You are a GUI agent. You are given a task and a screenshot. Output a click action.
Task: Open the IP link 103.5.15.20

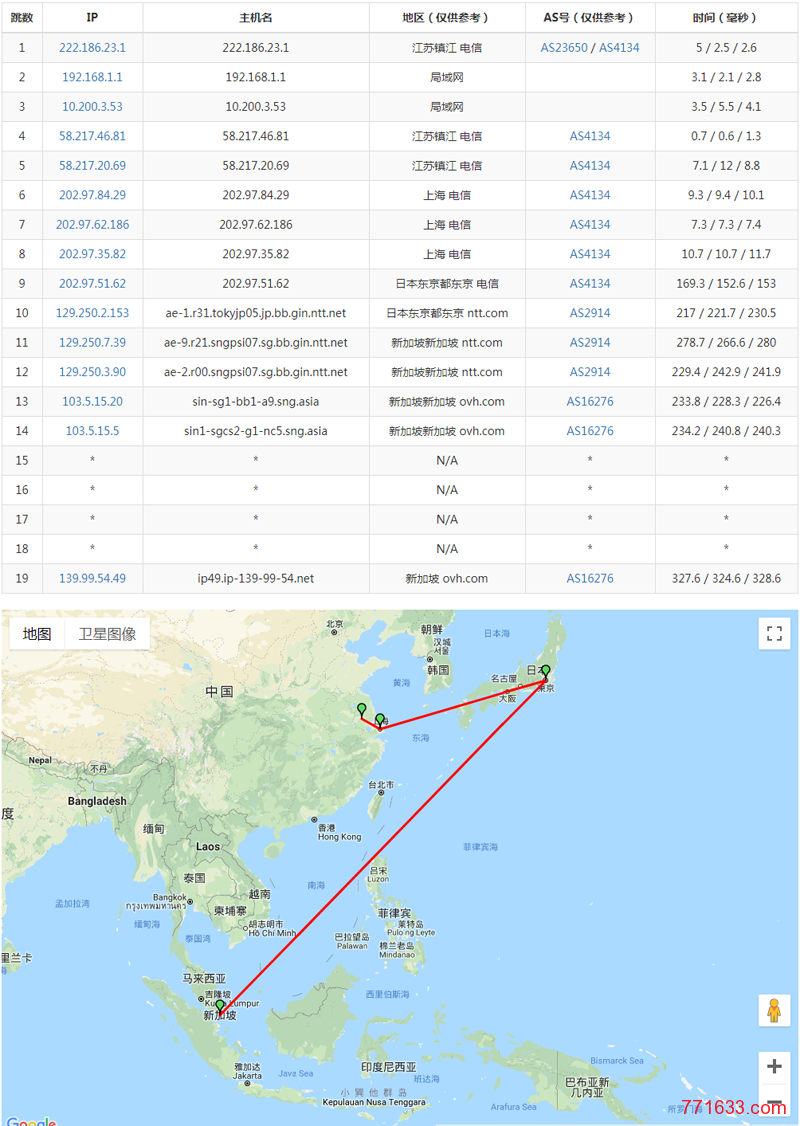tap(93, 401)
